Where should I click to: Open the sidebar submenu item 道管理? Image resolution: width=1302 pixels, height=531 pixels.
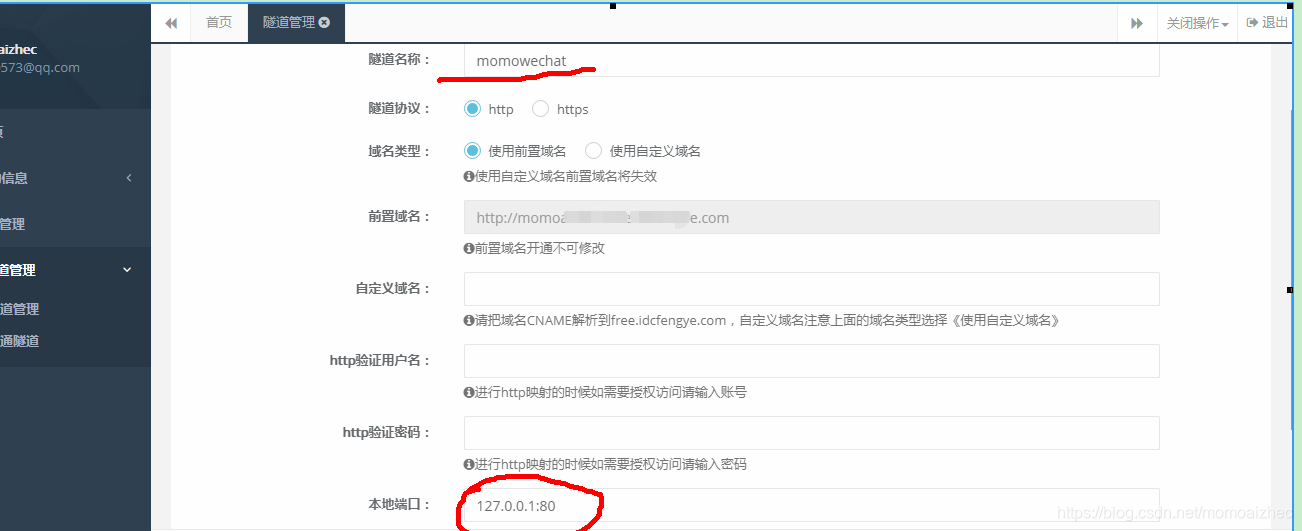tap(20, 310)
